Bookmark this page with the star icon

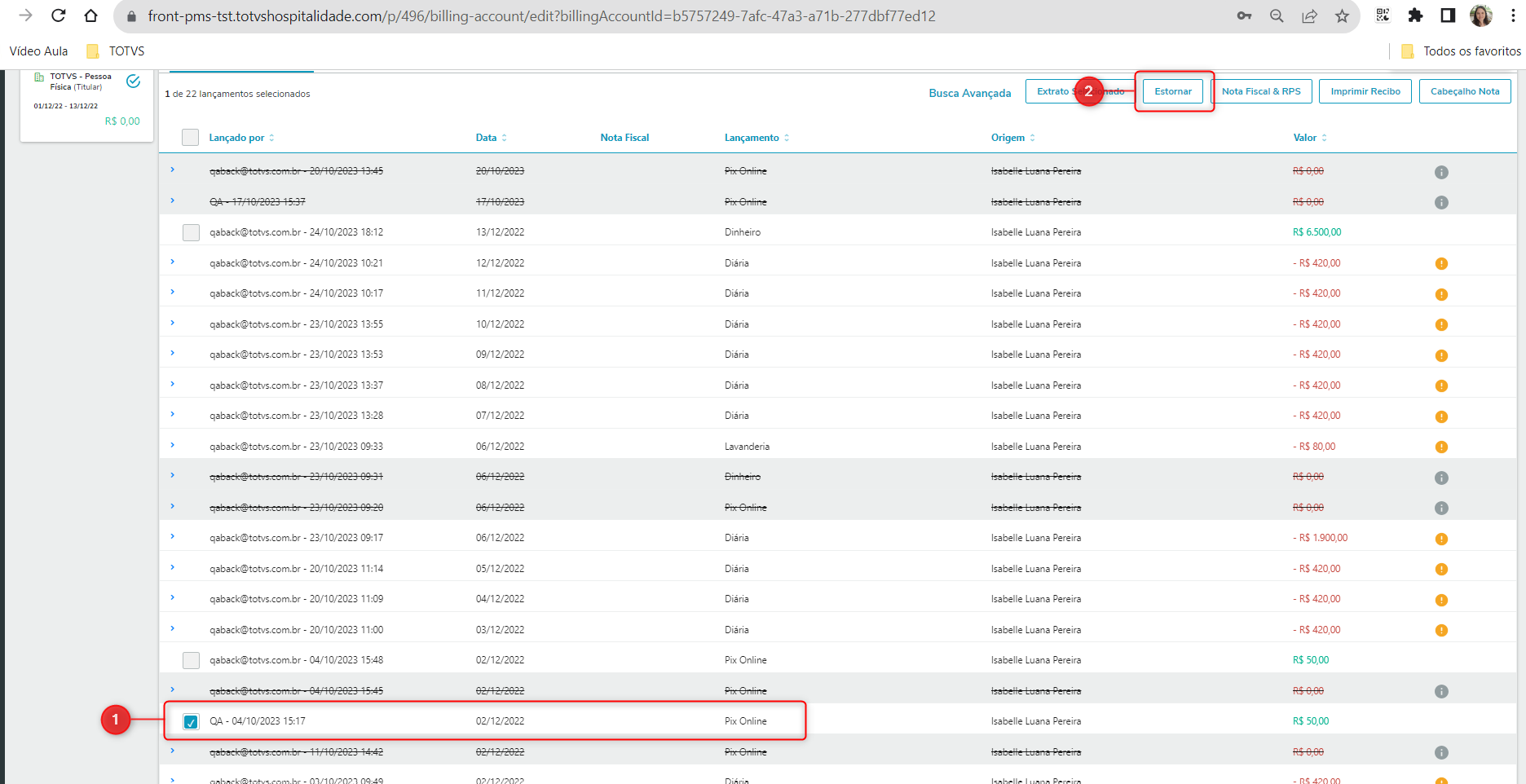(x=1342, y=15)
